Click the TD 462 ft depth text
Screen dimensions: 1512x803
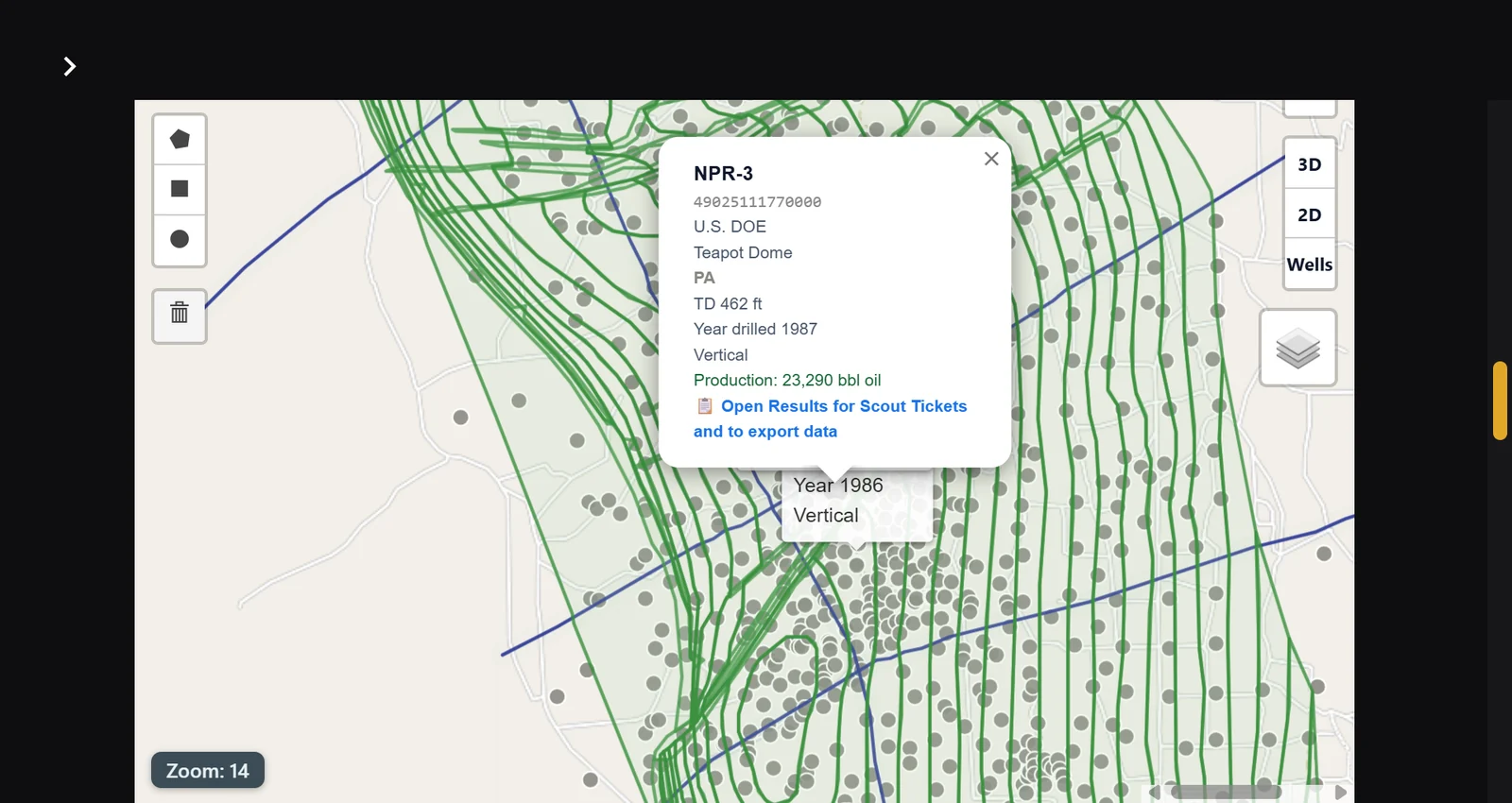pos(728,303)
